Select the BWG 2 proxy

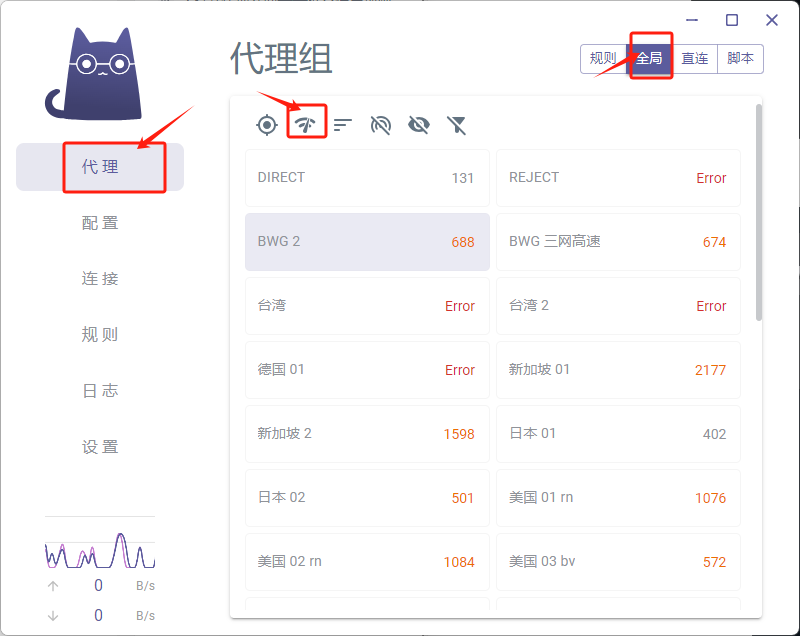(367, 242)
